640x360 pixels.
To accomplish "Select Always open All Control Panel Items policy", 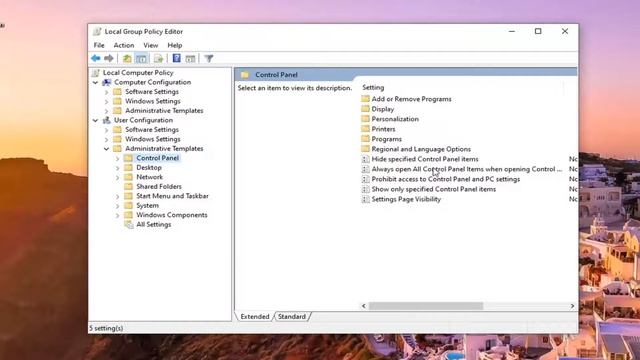I will click(x=467, y=169).
